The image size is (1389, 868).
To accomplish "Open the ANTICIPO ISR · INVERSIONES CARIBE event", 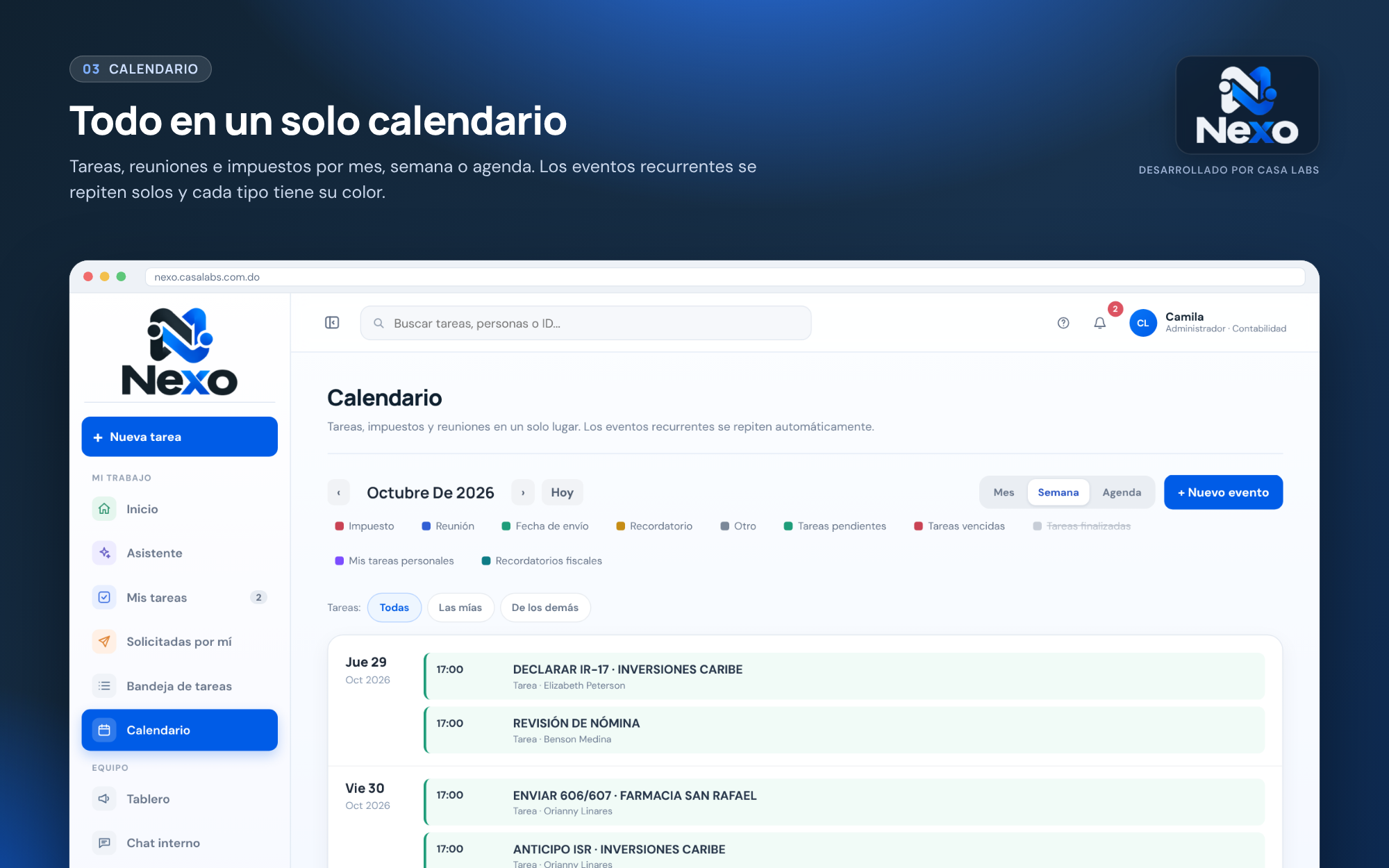I will (x=844, y=851).
